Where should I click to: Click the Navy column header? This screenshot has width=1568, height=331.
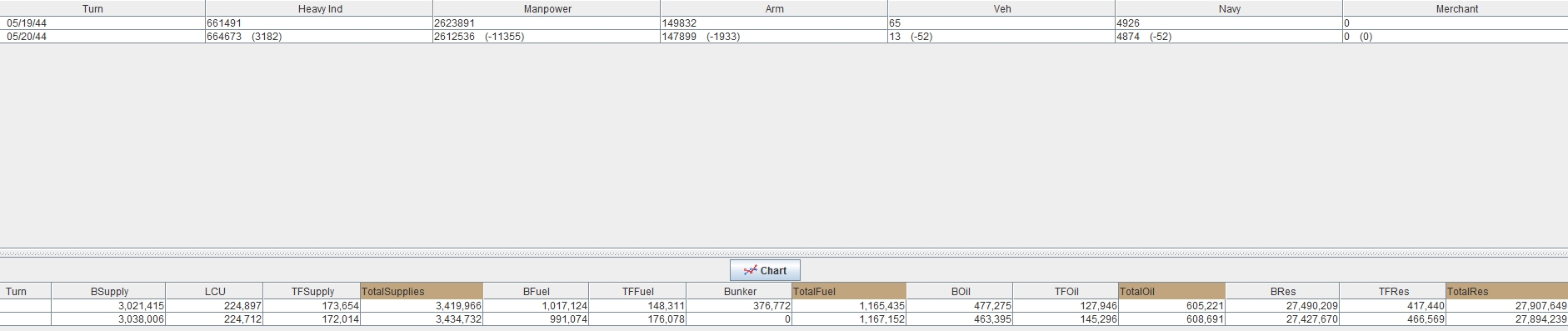click(1230, 8)
